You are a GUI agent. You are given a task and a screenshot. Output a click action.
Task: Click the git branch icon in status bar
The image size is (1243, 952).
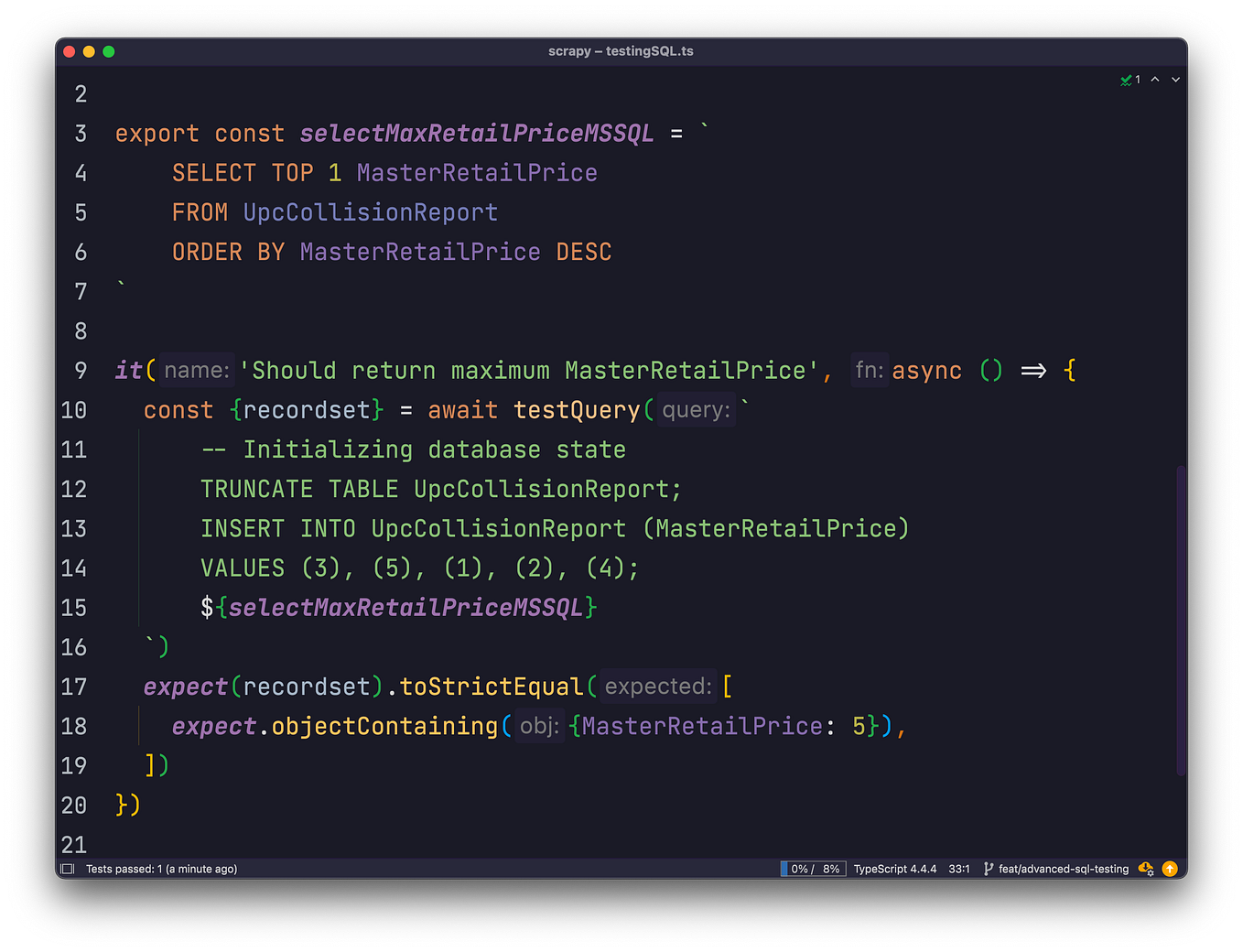click(x=989, y=868)
